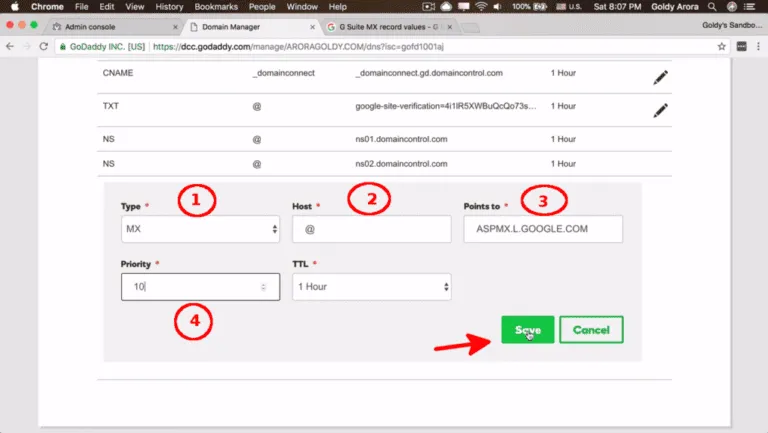Close the G Suite MX record values tab
The height and width of the screenshot is (433, 768).
(450, 27)
